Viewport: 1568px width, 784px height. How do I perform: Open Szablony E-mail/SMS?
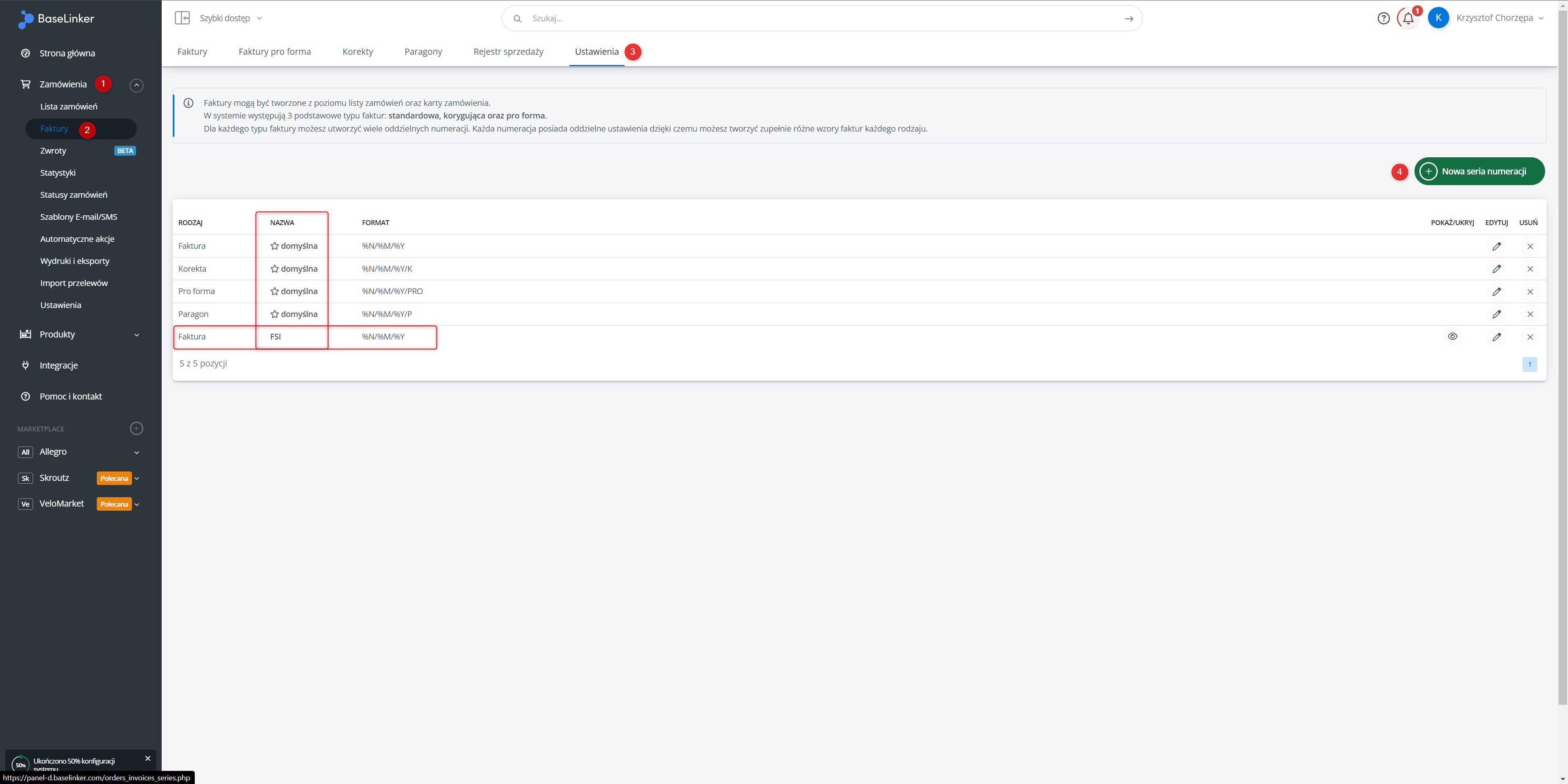point(78,217)
